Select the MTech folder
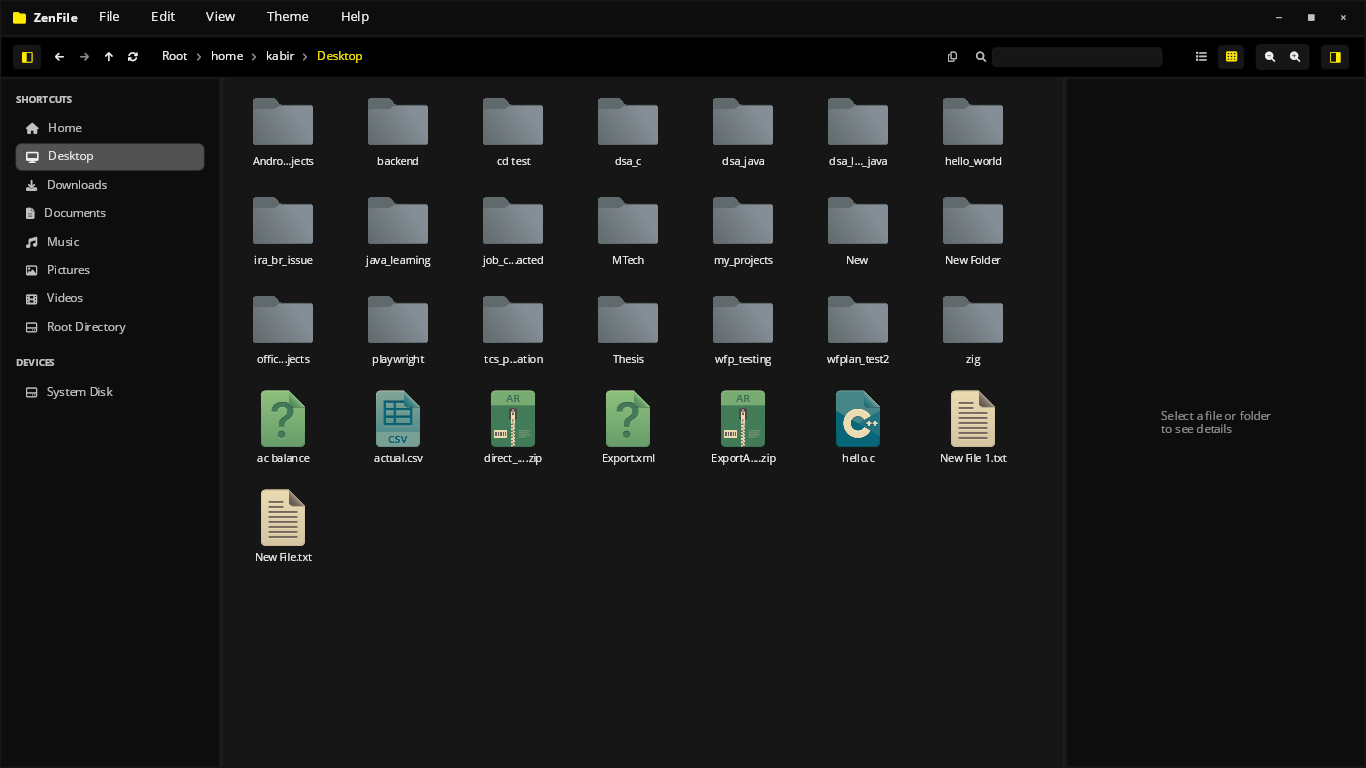This screenshot has width=1366, height=768. coord(628,230)
